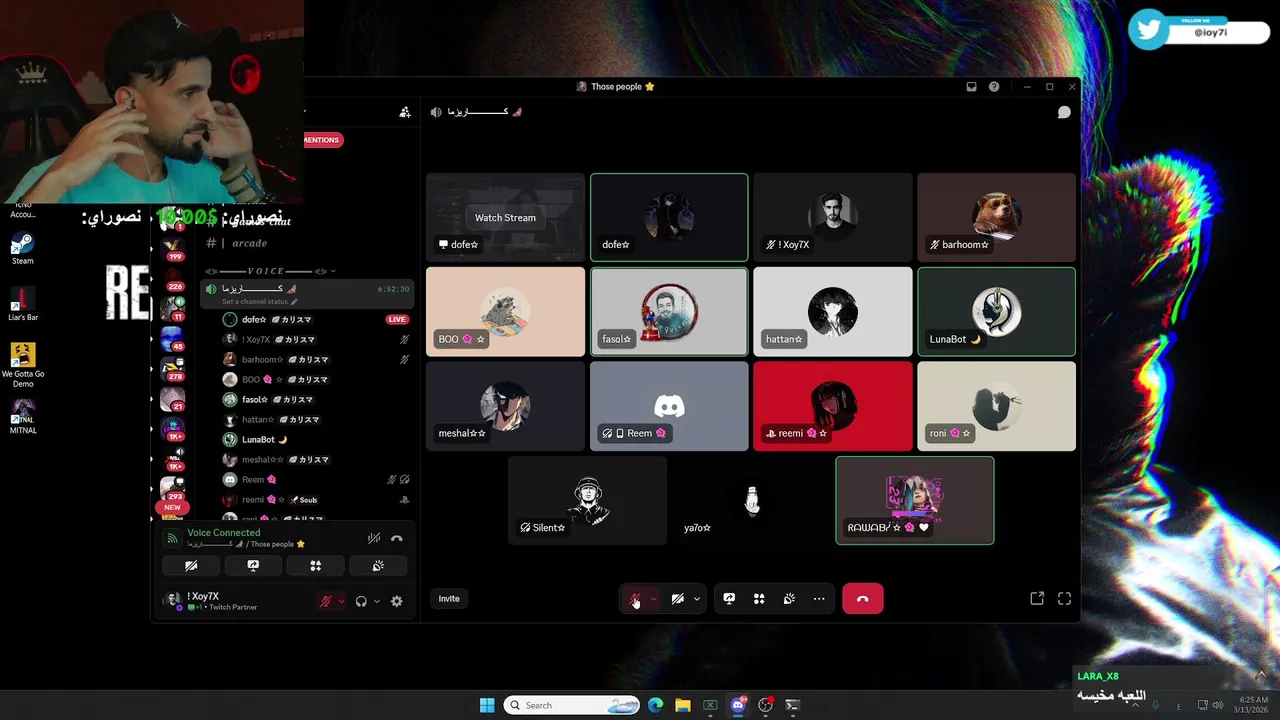Click Watch Stream on dofe's tile
The height and width of the screenshot is (720, 1280).
point(505,218)
